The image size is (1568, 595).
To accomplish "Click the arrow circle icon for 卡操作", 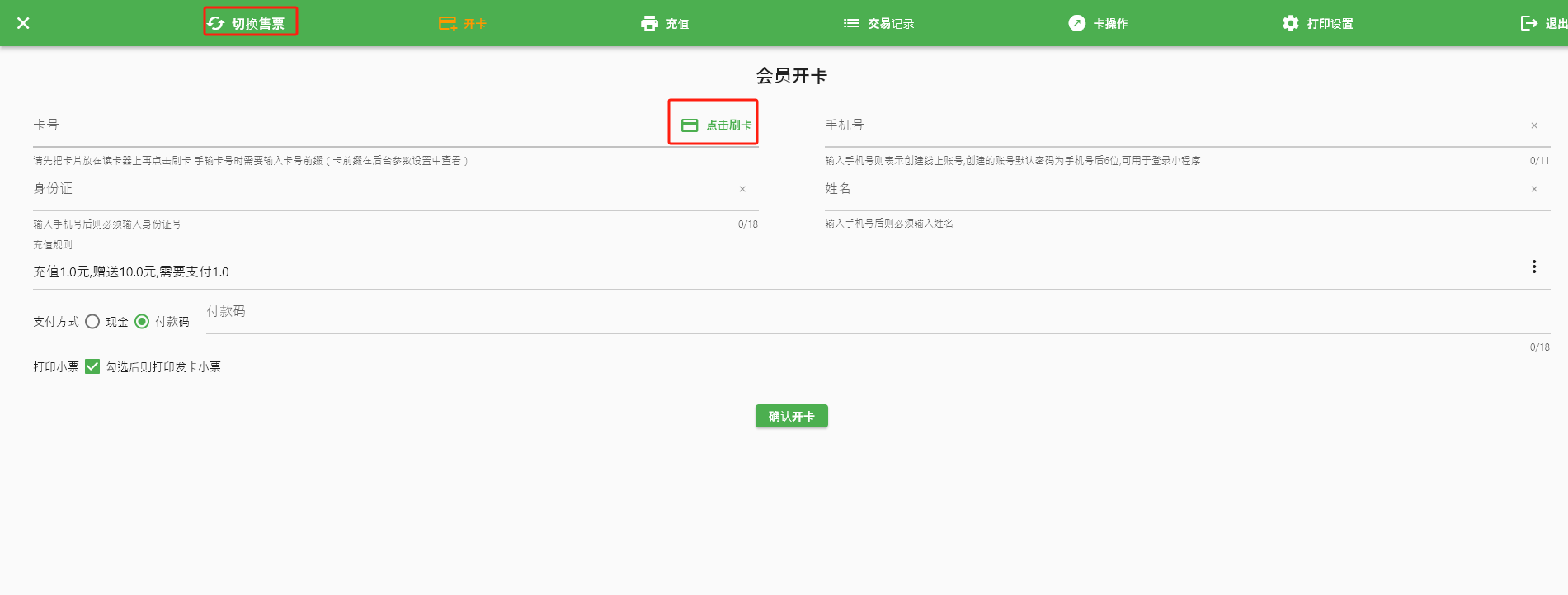I will pyautogui.click(x=1076, y=23).
